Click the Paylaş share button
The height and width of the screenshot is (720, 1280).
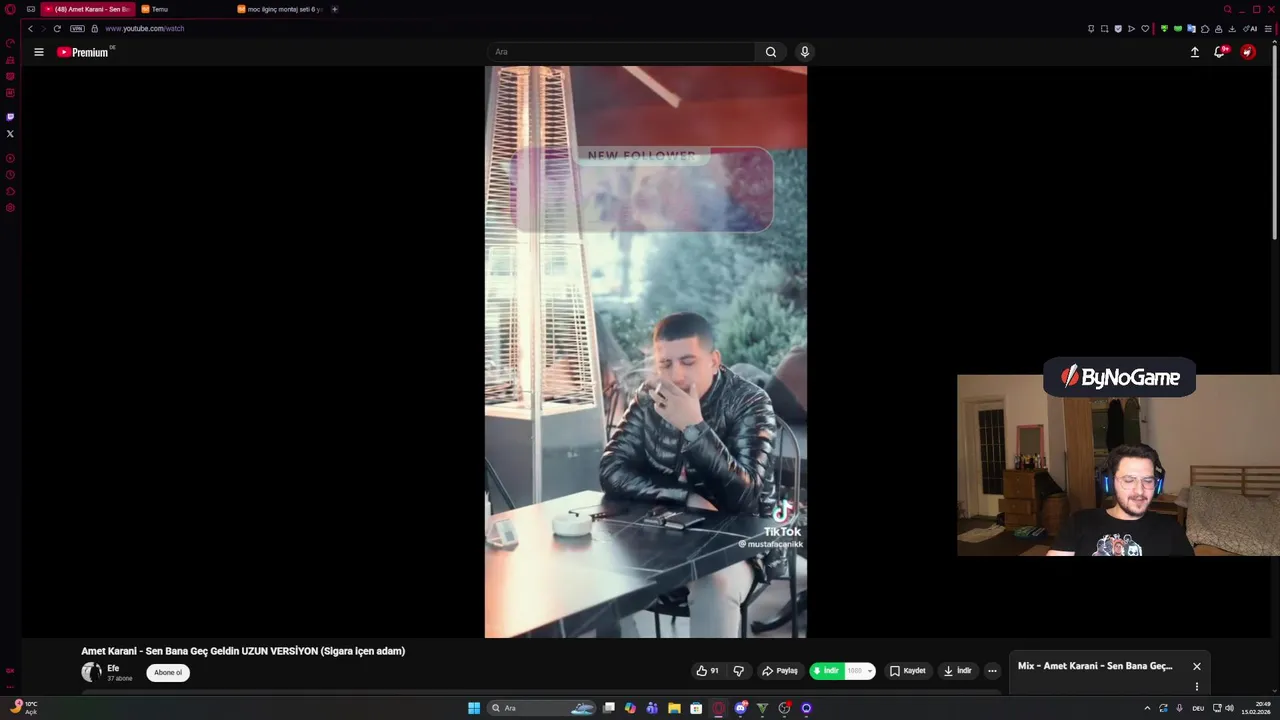click(x=780, y=671)
